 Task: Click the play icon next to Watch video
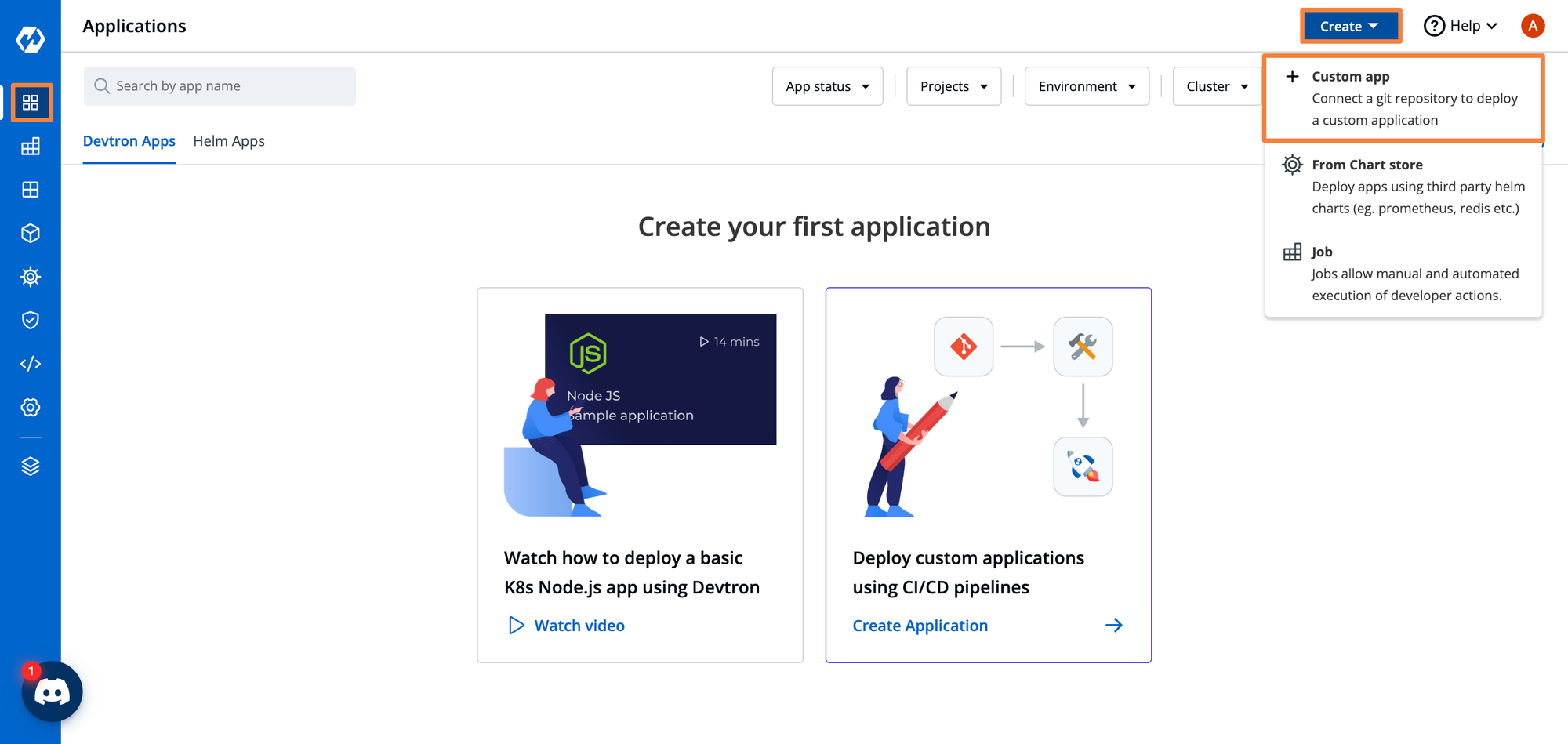(516, 626)
